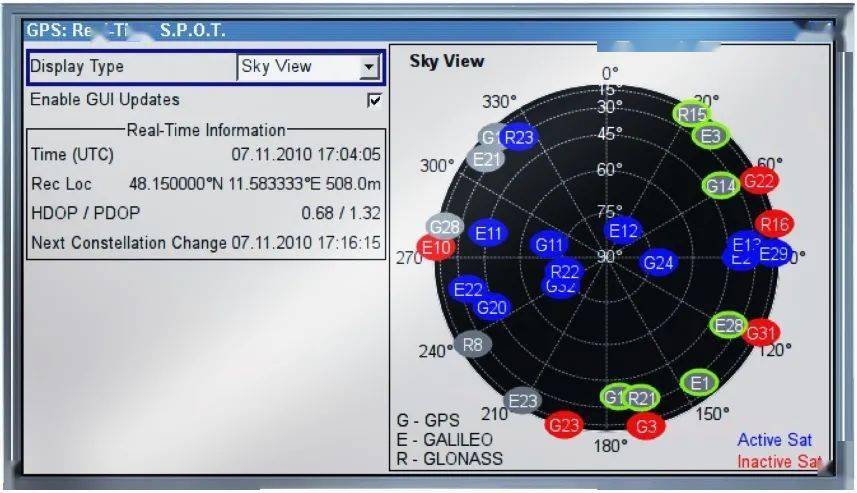
Task: Select the R23 GLONASS satellite
Action: point(519,138)
